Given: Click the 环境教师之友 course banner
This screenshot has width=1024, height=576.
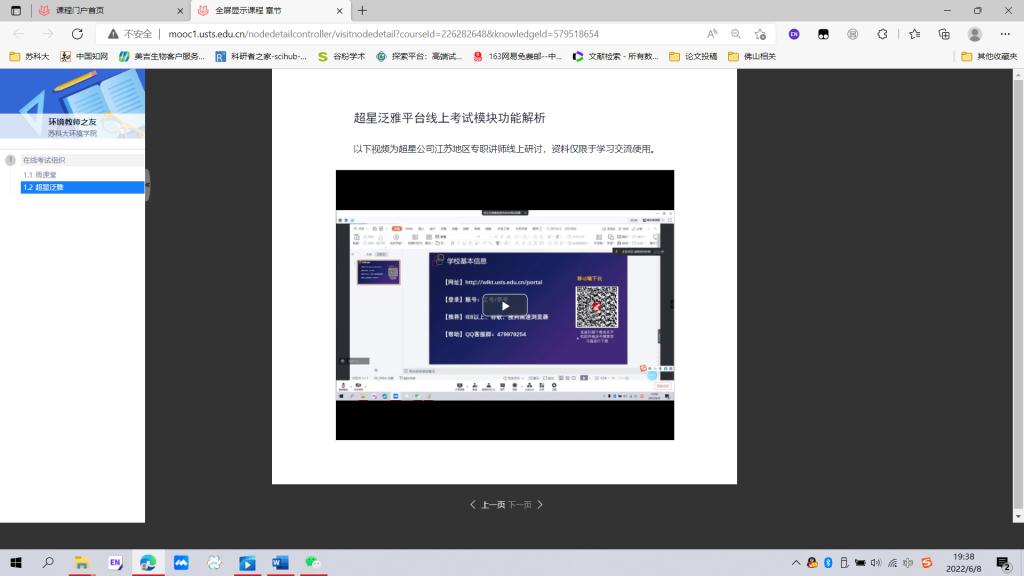Looking at the screenshot, I should click(x=72, y=104).
